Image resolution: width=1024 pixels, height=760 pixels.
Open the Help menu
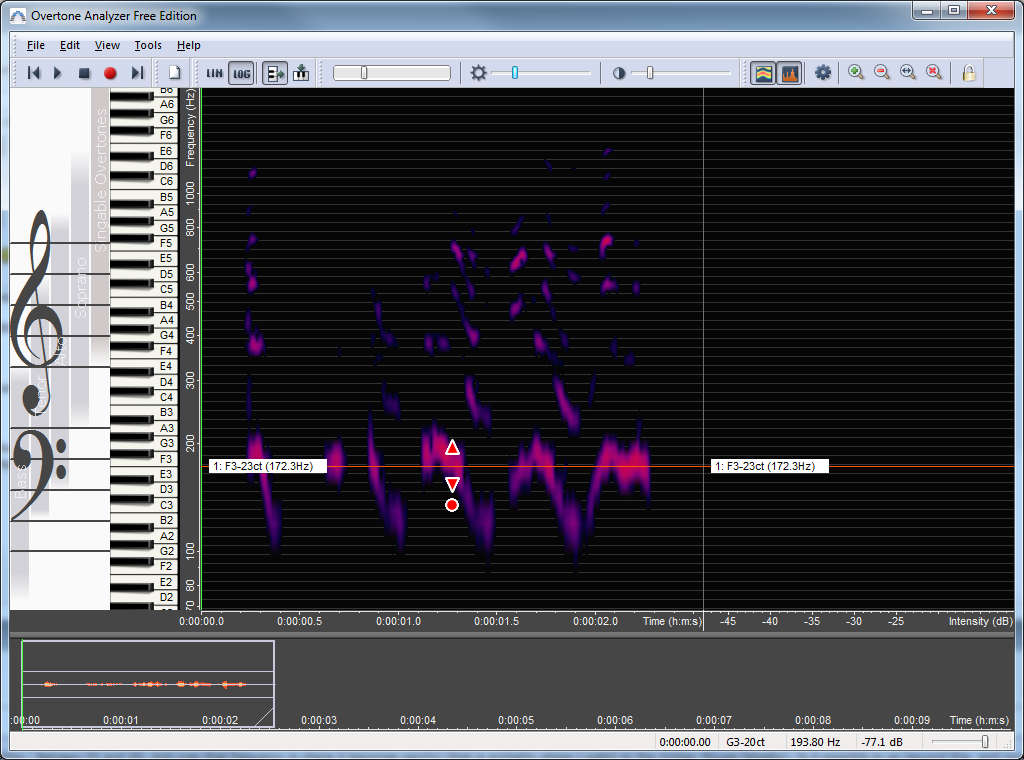point(189,45)
